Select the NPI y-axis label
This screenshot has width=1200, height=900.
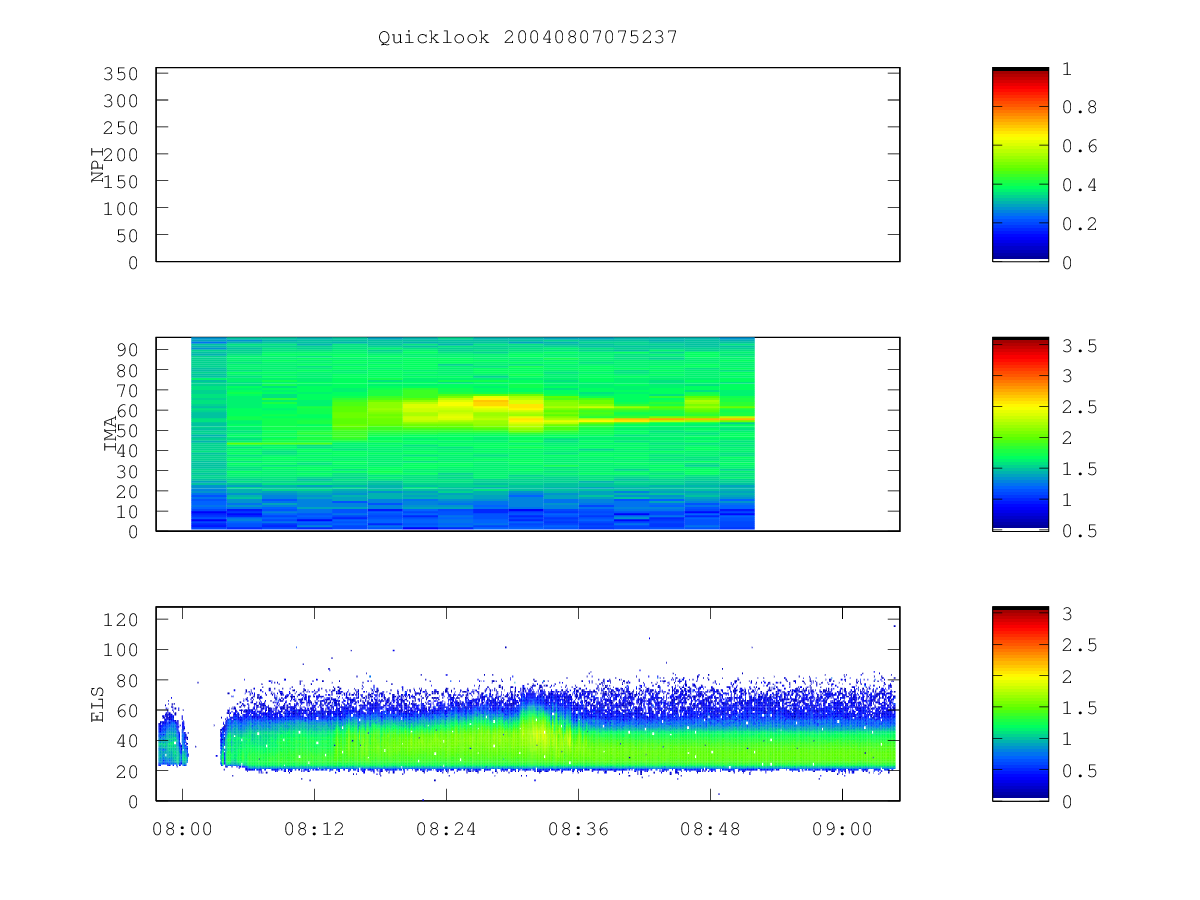[98, 167]
